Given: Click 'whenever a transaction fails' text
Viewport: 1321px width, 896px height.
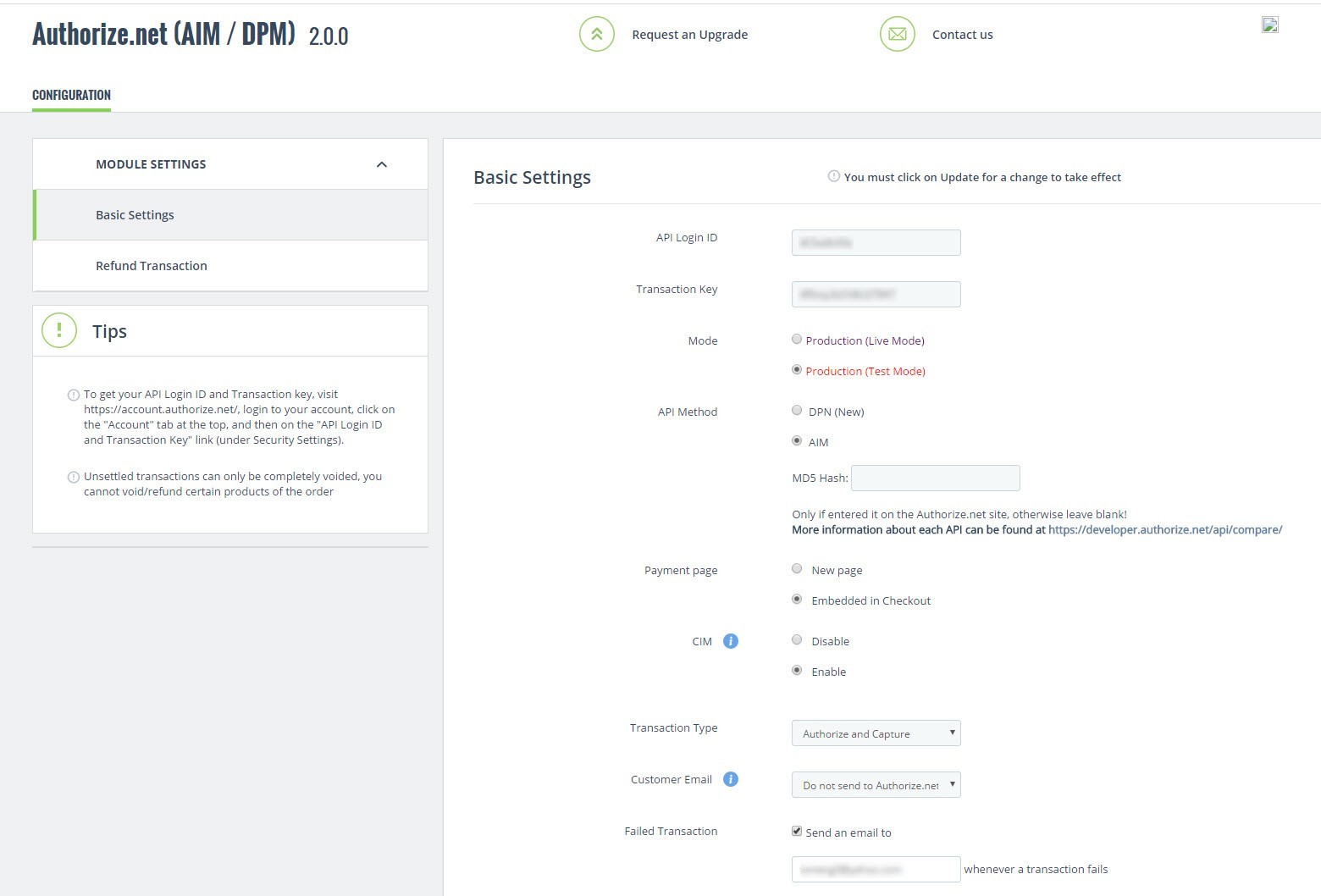Looking at the screenshot, I should (x=1036, y=869).
